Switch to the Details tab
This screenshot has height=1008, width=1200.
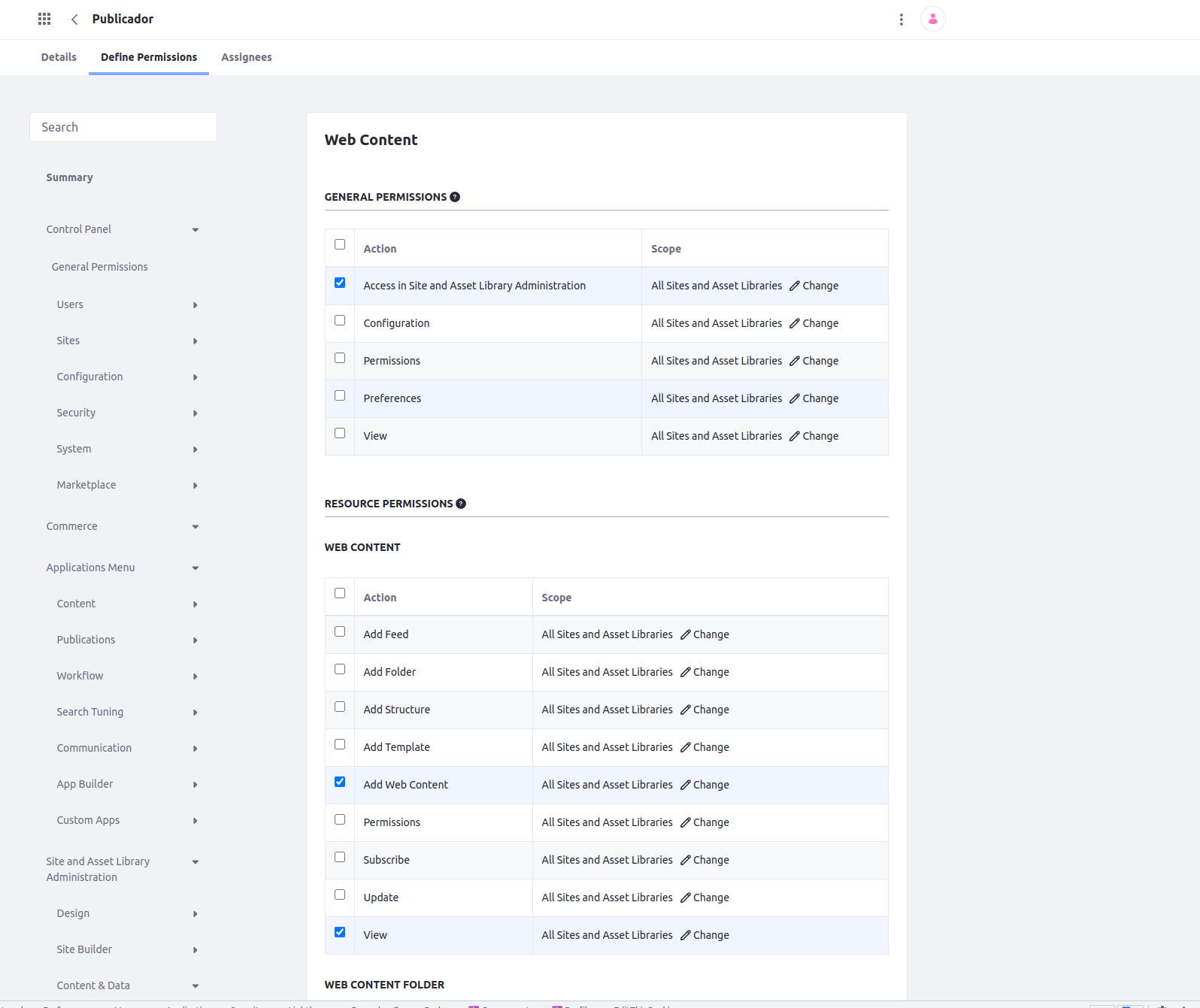click(x=59, y=57)
